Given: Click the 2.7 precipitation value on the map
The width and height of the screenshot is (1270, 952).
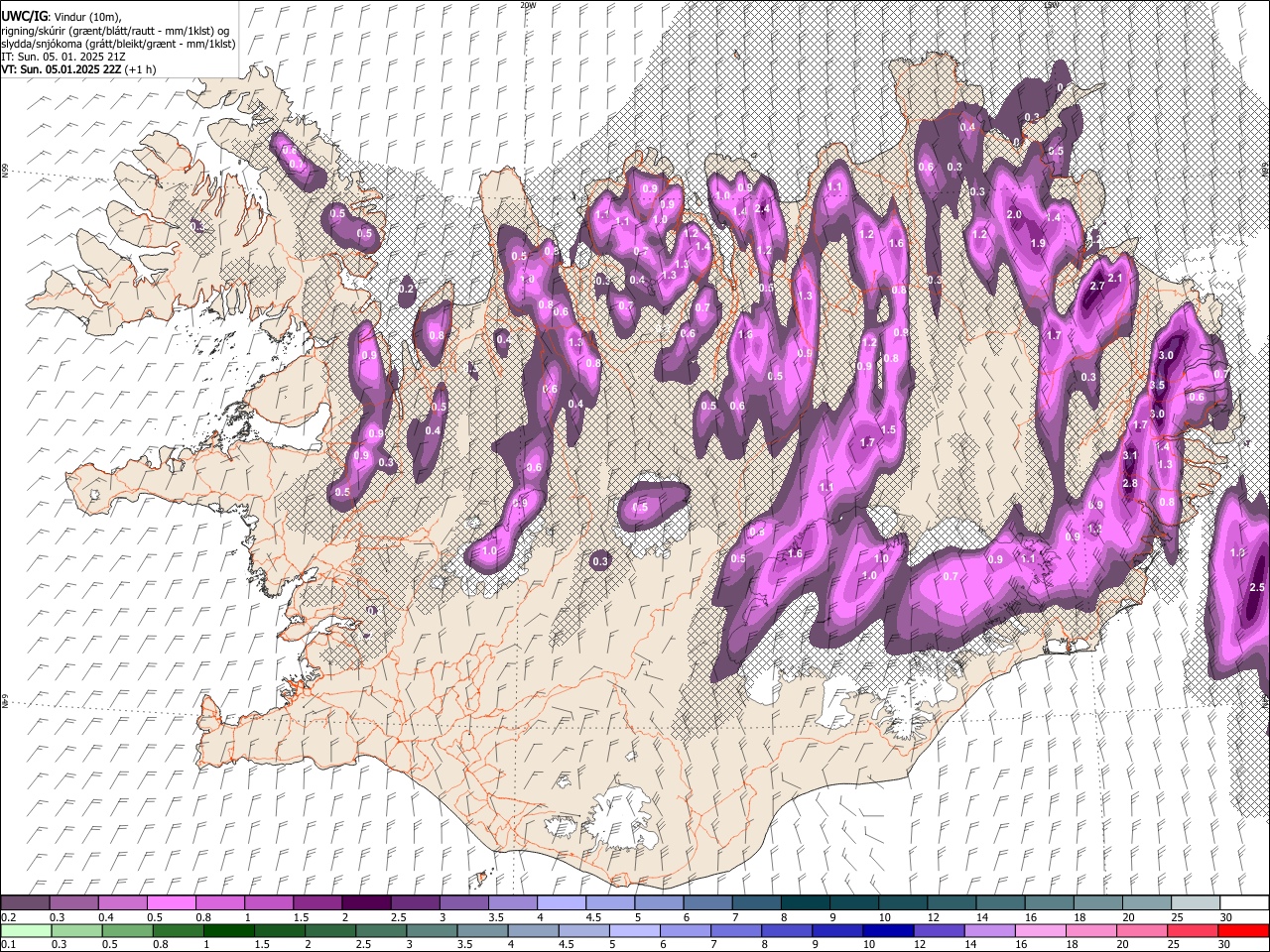Looking at the screenshot, I should (1097, 286).
